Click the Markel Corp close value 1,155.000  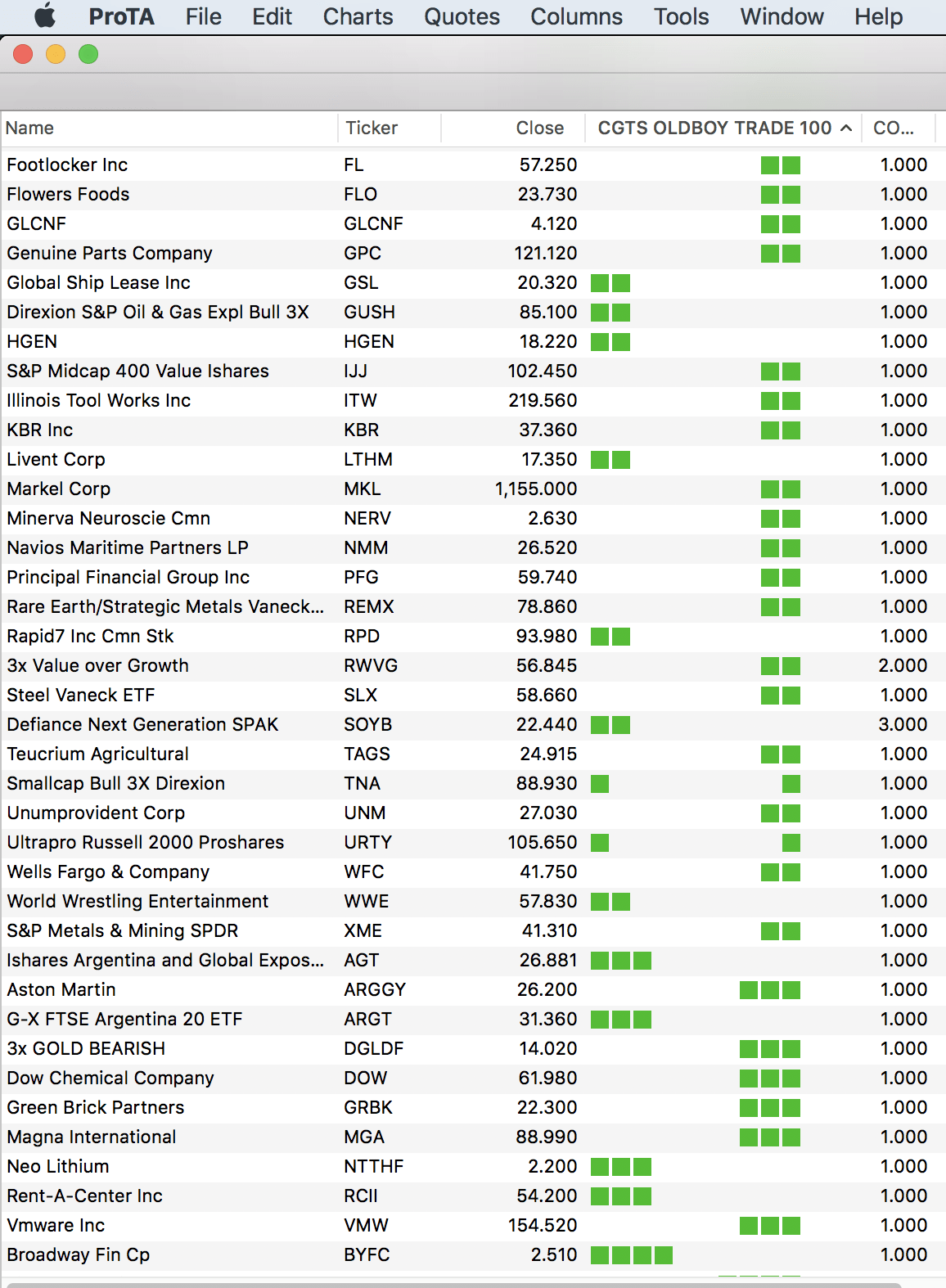536,489
